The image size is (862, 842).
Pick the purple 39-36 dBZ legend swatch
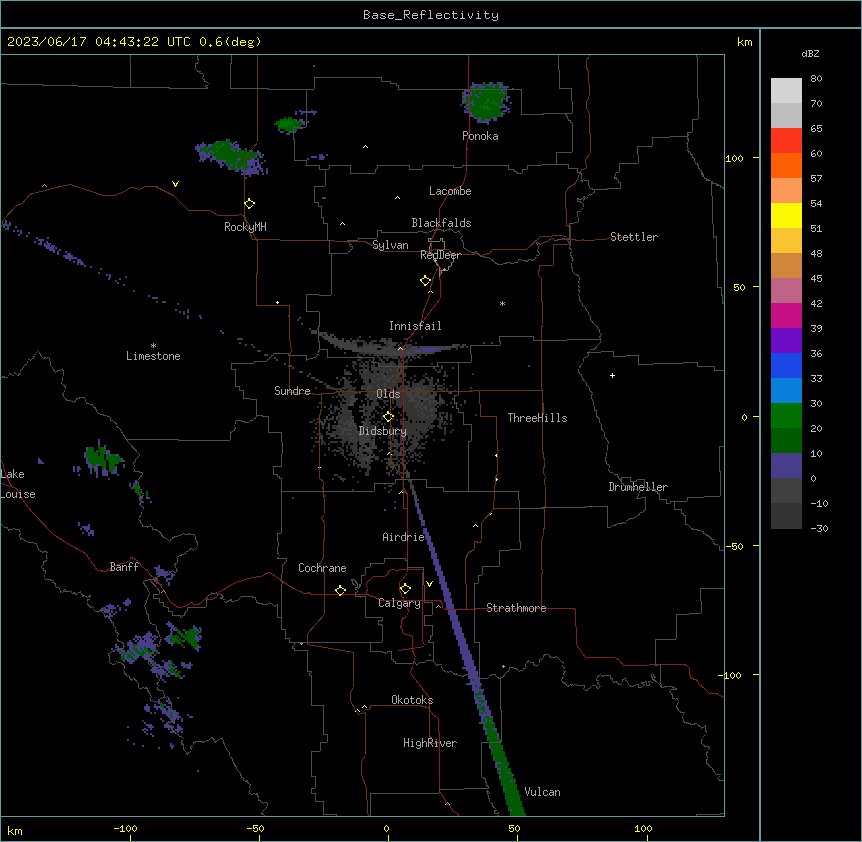[x=786, y=341]
